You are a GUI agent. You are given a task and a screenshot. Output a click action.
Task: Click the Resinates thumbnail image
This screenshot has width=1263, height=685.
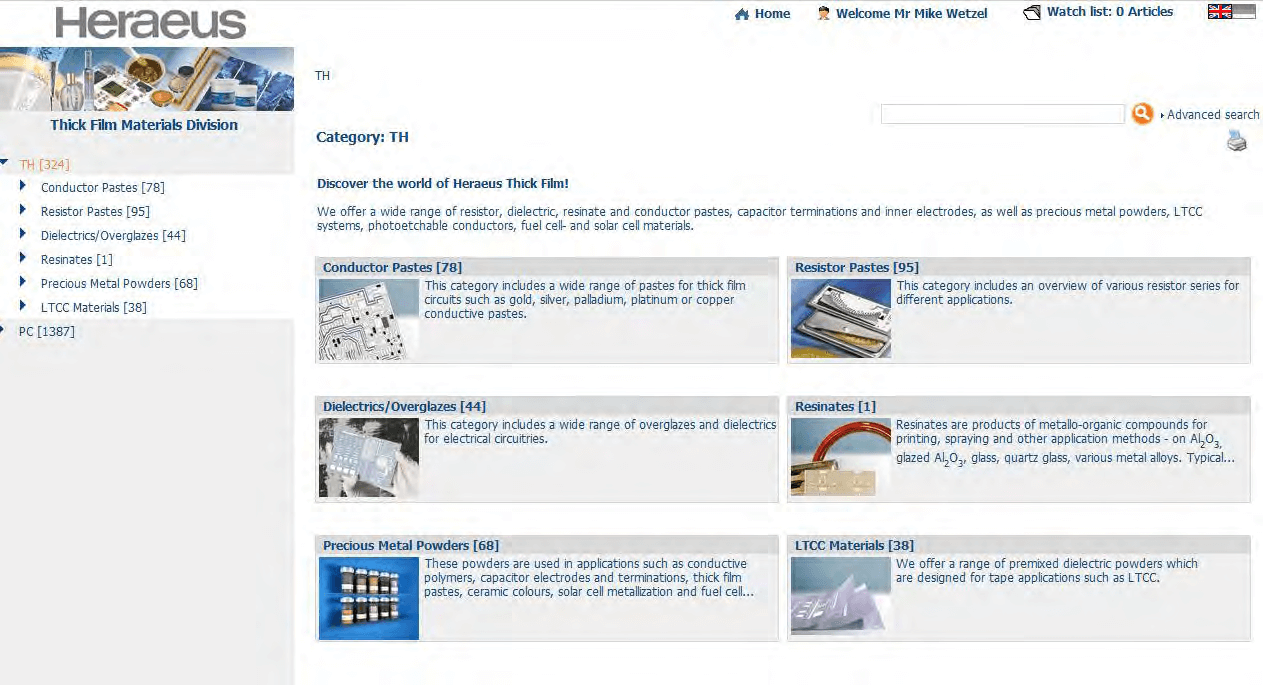pyautogui.click(x=841, y=458)
